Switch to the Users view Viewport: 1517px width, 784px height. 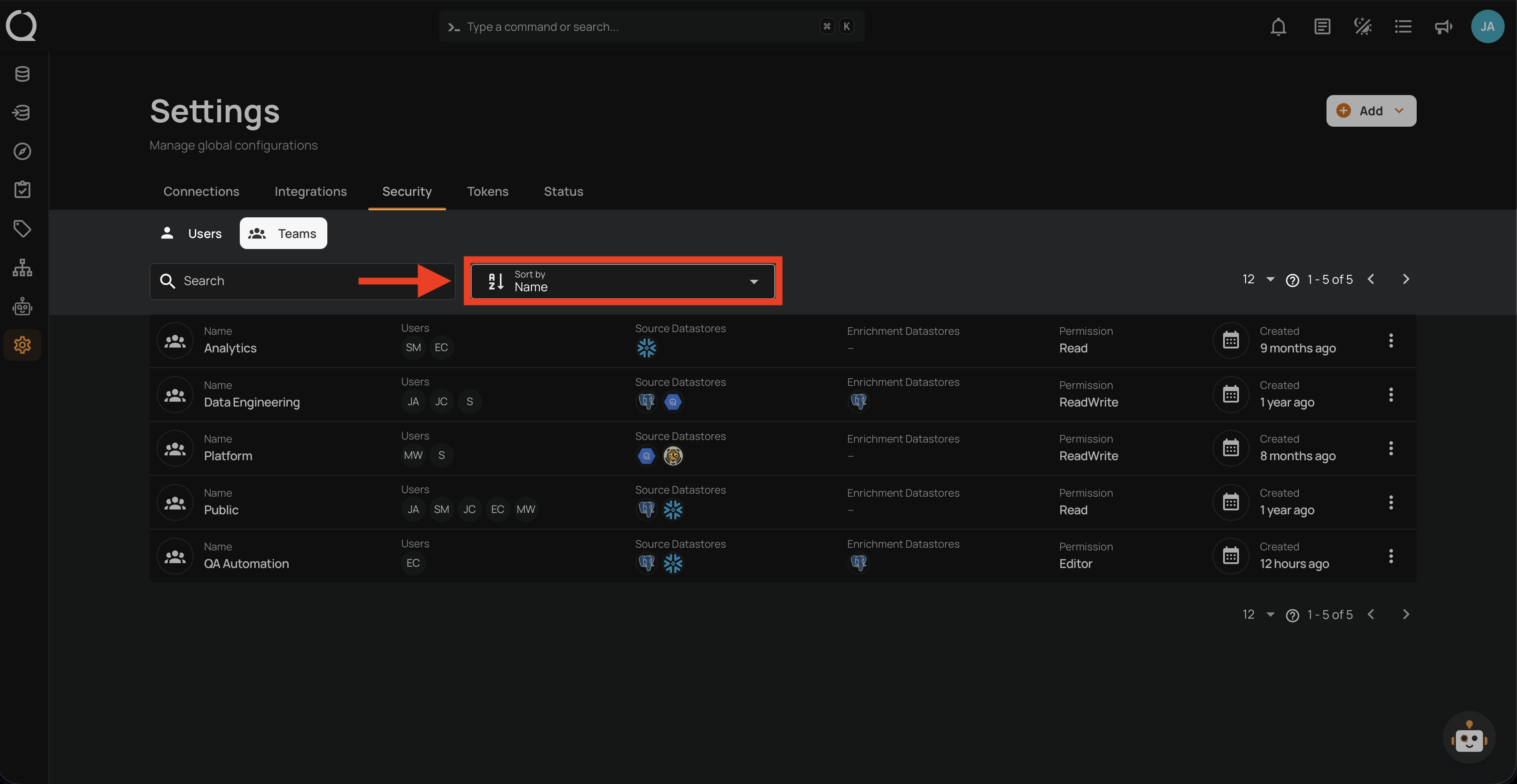tap(191, 233)
